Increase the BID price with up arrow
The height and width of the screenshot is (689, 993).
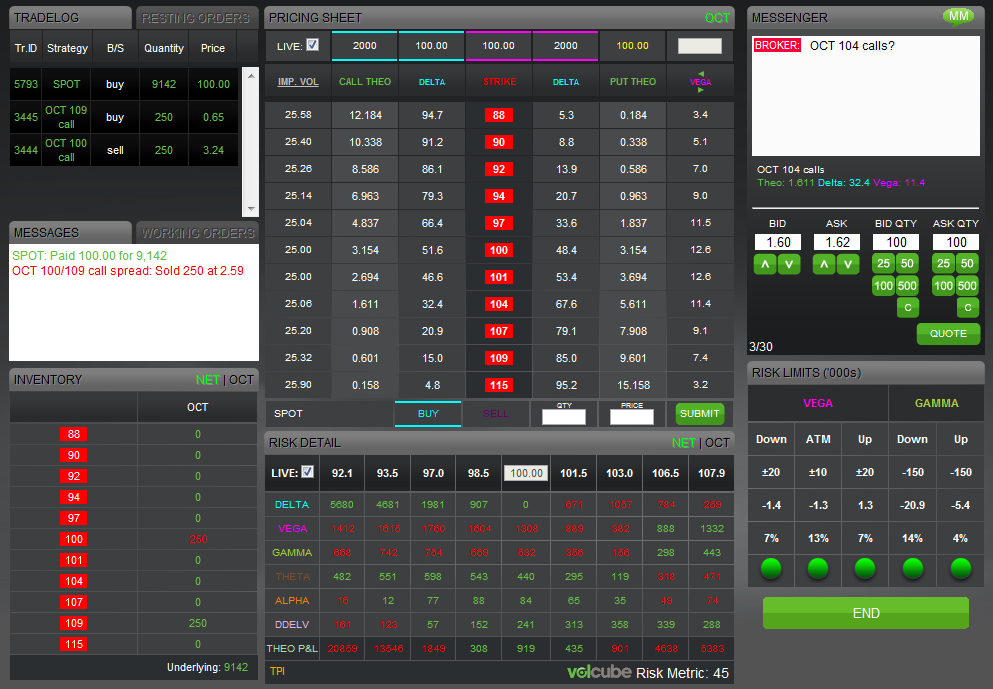[765, 264]
